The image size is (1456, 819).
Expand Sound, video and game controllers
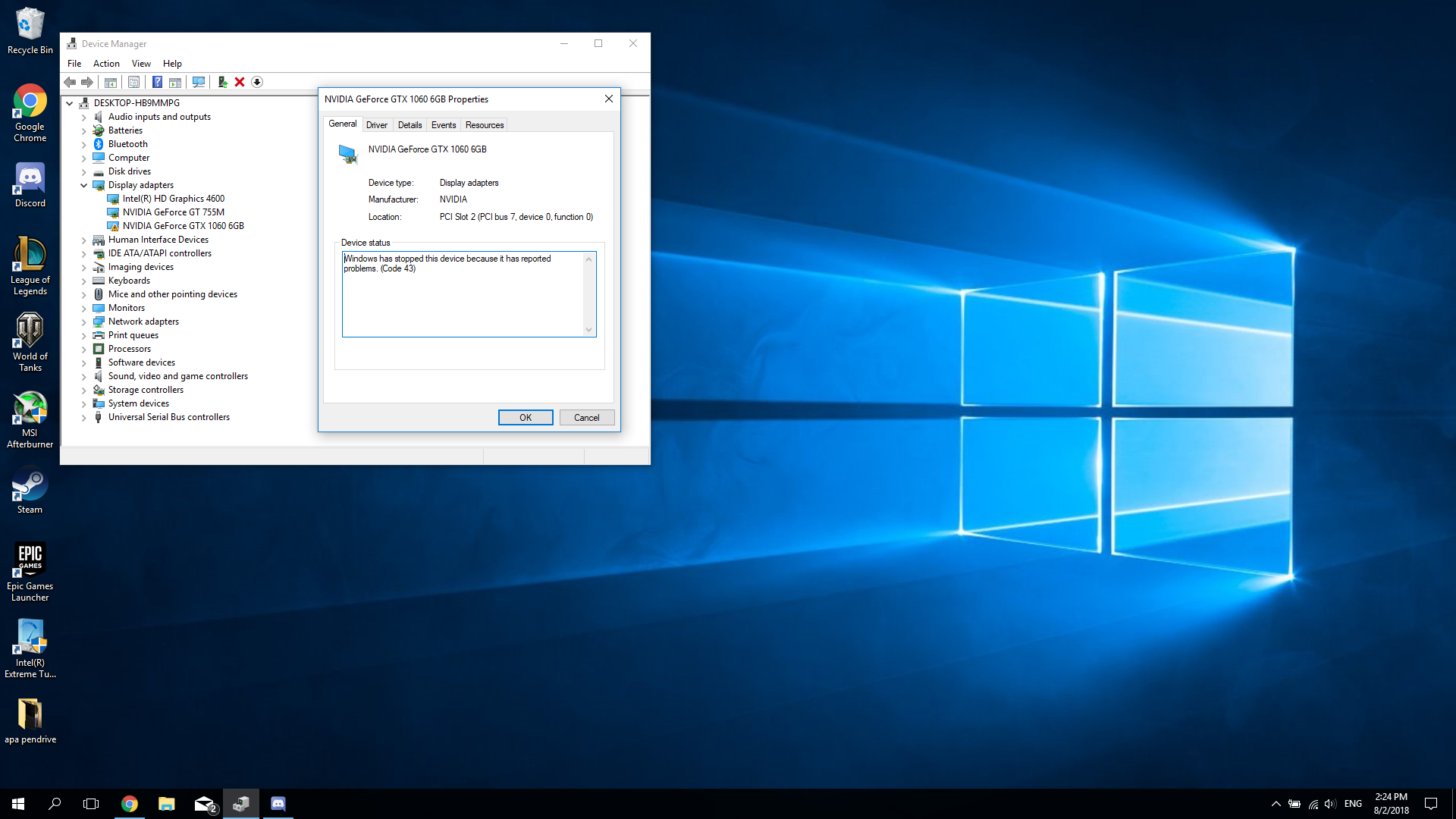pyautogui.click(x=84, y=376)
